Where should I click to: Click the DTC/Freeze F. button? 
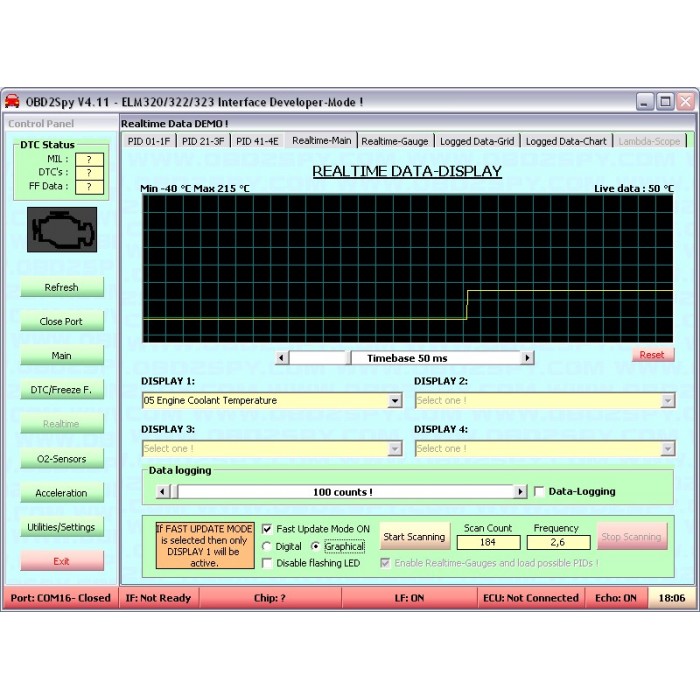[62, 390]
